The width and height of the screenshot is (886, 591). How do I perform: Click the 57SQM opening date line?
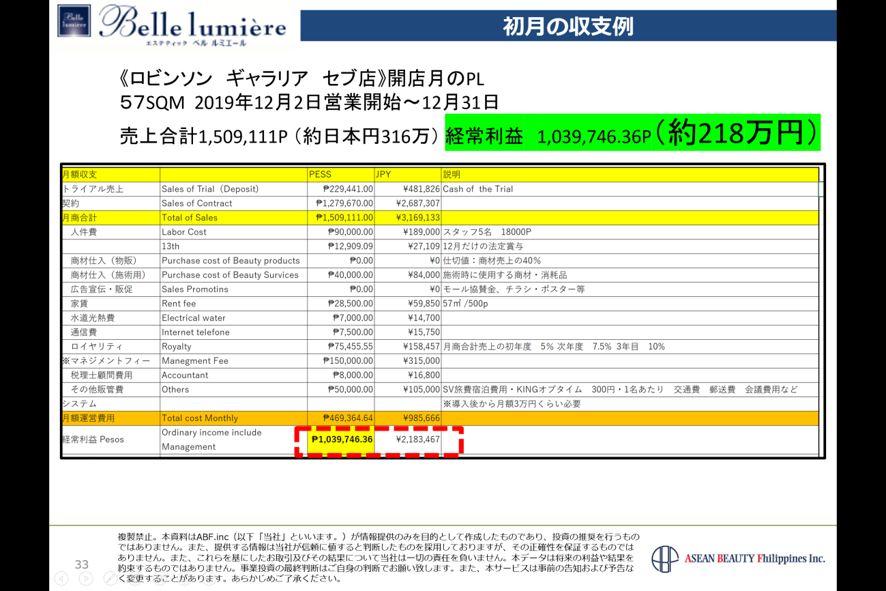(310, 102)
